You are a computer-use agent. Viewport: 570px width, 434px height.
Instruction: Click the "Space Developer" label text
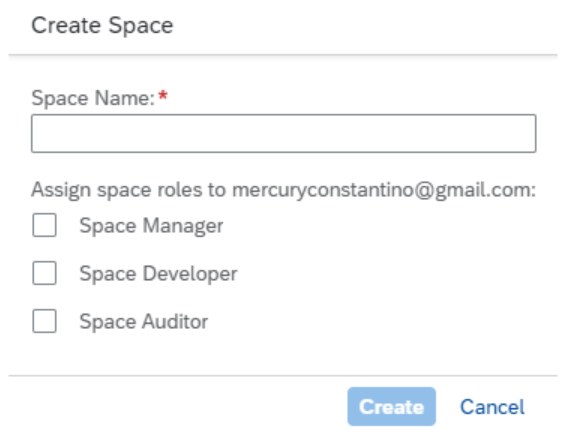(158, 273)
